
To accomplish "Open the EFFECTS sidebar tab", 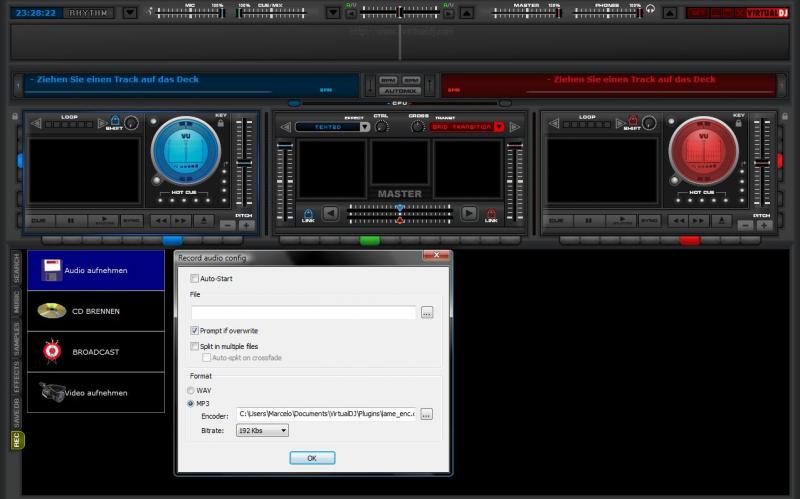I will coord(16,377).
